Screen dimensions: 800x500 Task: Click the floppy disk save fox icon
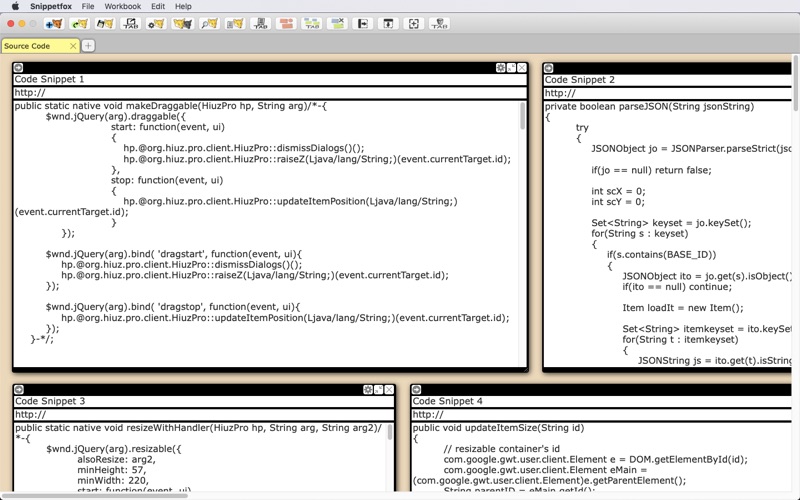[x=105, y=23]
